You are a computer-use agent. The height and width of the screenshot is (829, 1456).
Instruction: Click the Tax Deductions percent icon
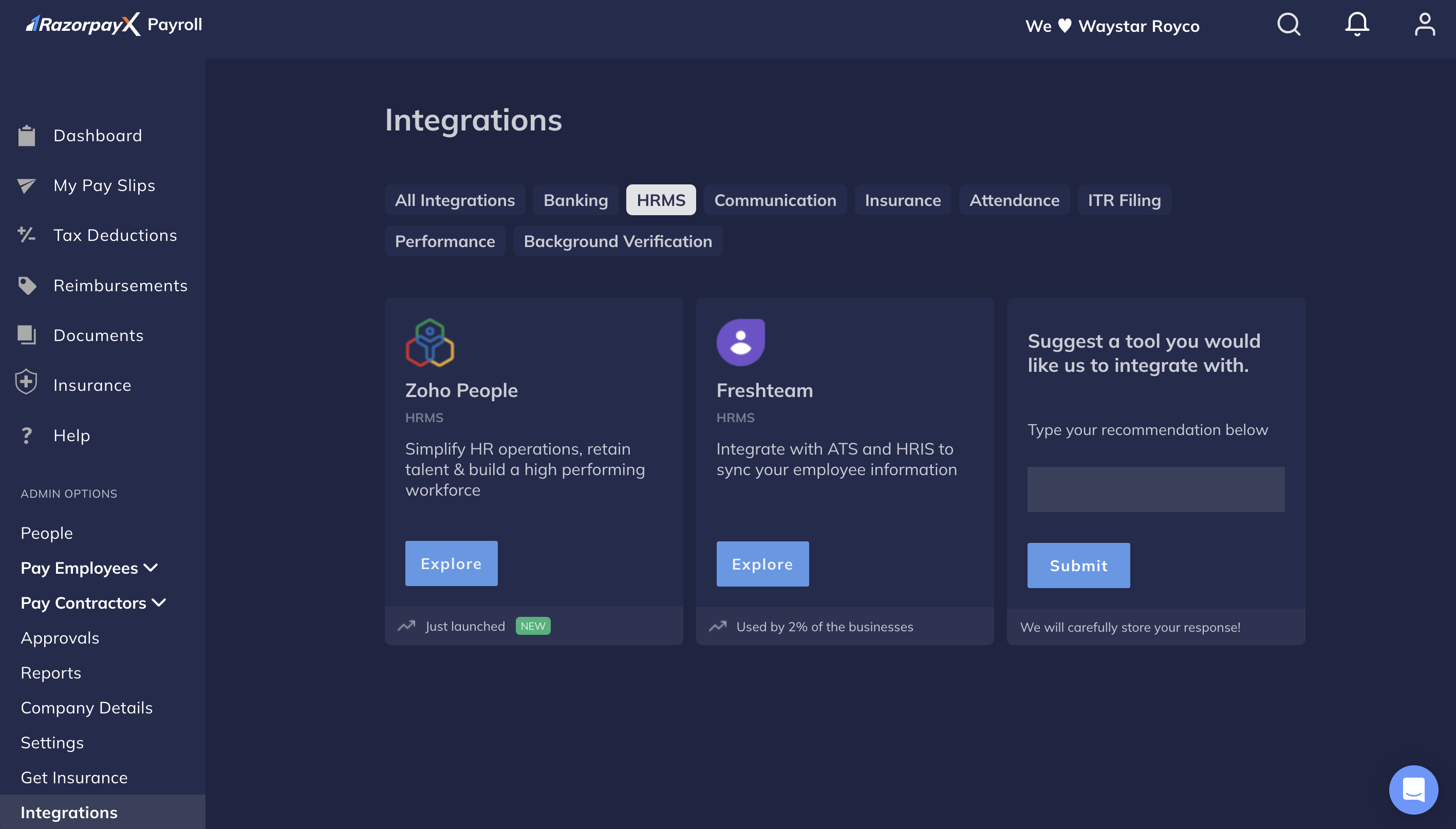[26, 235]
